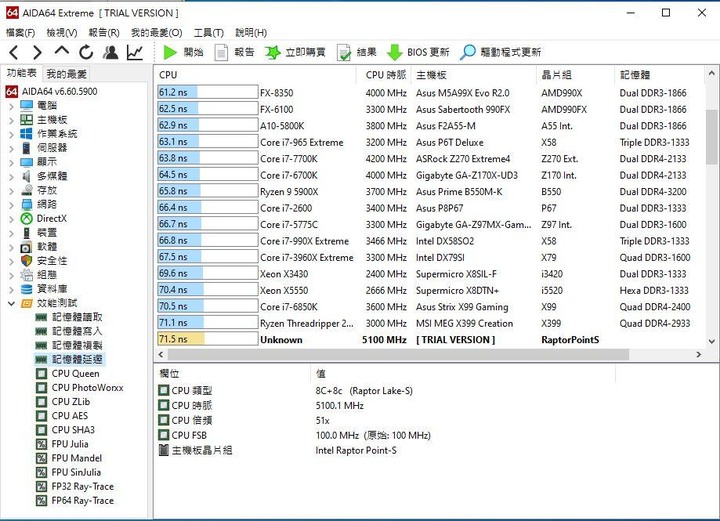Open the 檔案(F) menu
The image size is (720, 521).
tap(21, 33)
